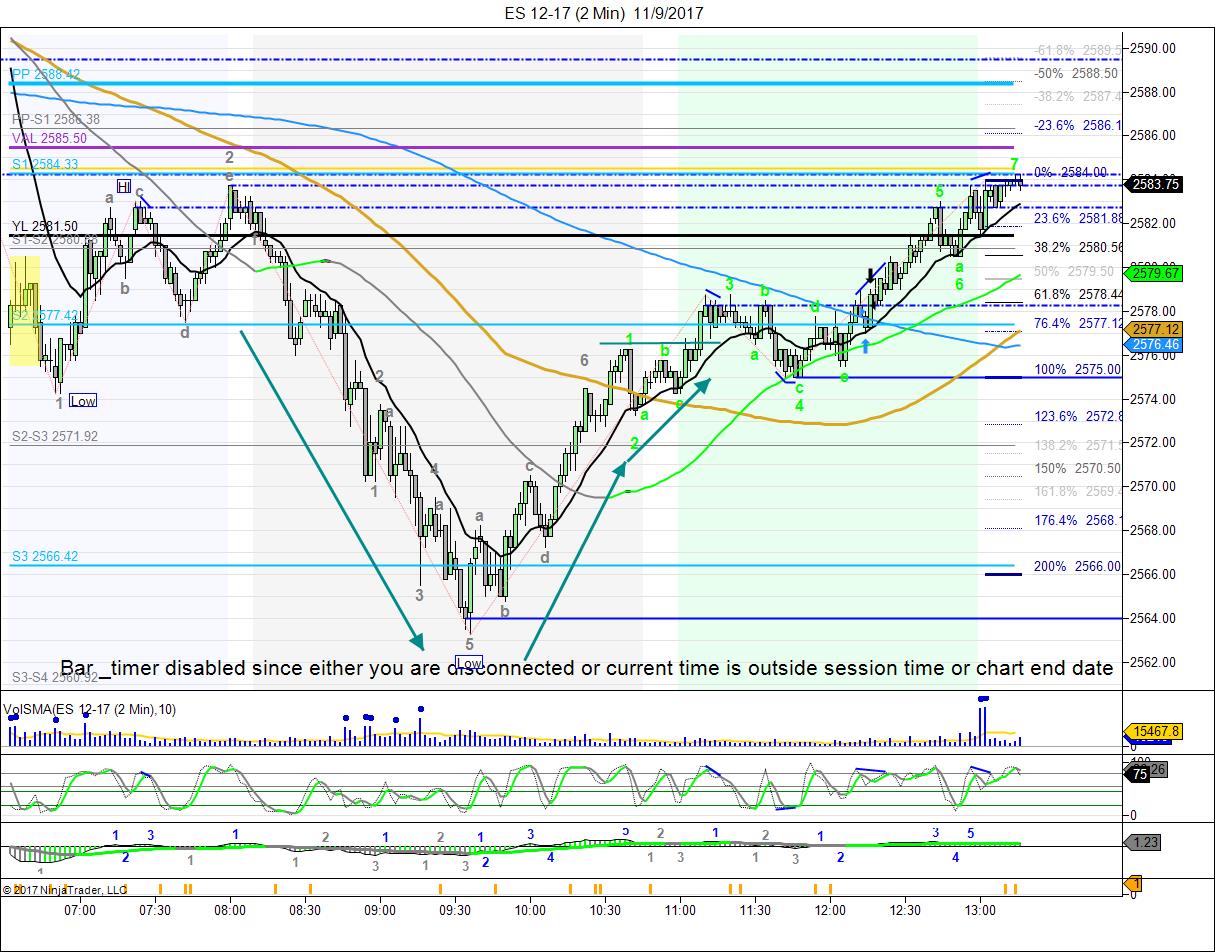Click the 2572.00 price axis label

[1154, 442]
